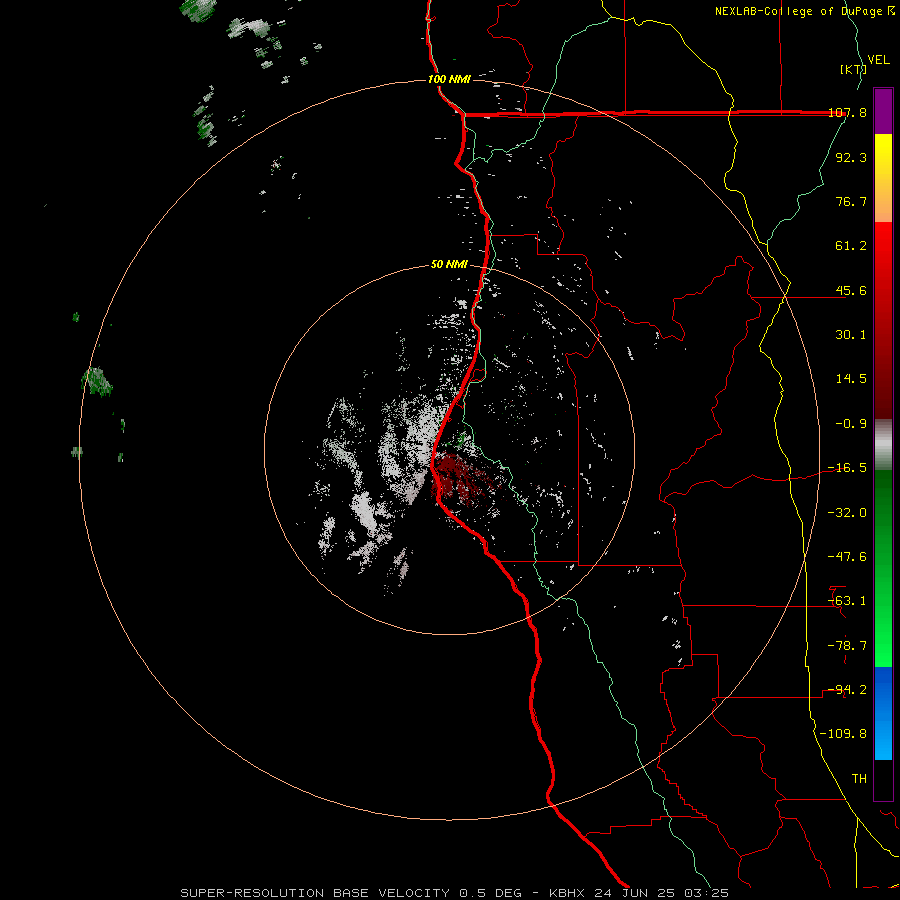900x900 pixels.
Task: Pick the dark TH segment of the color bar
Action: coord(883,780)
